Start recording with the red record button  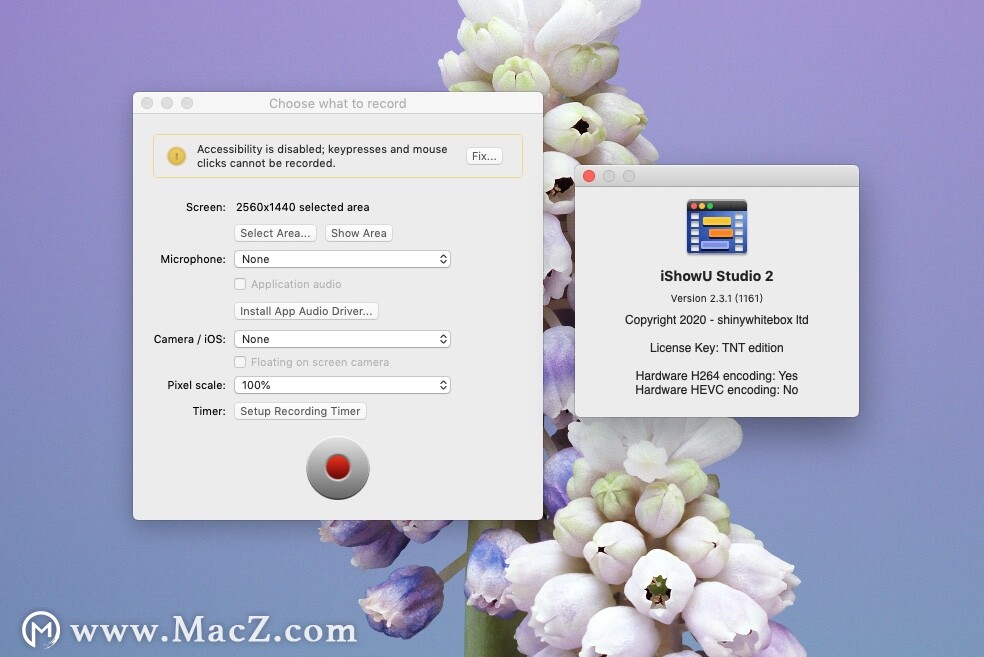coord(338,468)
